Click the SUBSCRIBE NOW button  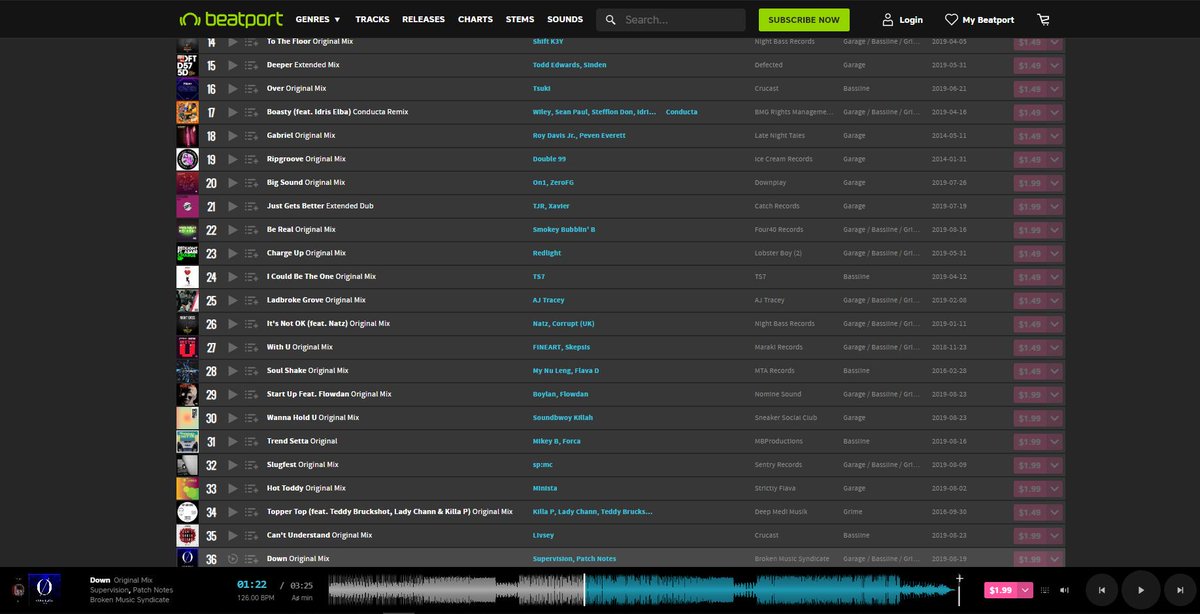(804, 20)
